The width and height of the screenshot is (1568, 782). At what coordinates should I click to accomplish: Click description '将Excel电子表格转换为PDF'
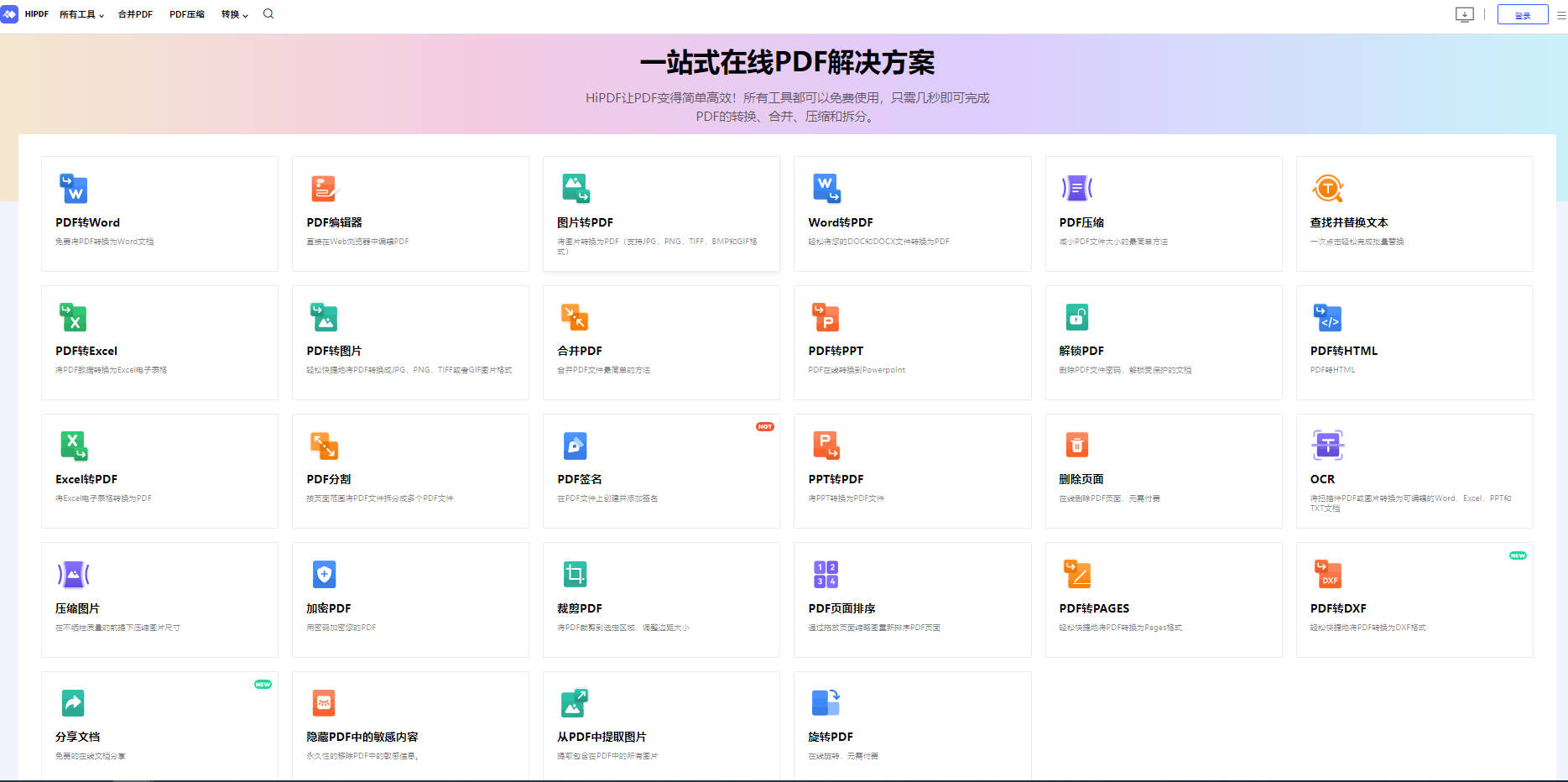pos(104,498)
